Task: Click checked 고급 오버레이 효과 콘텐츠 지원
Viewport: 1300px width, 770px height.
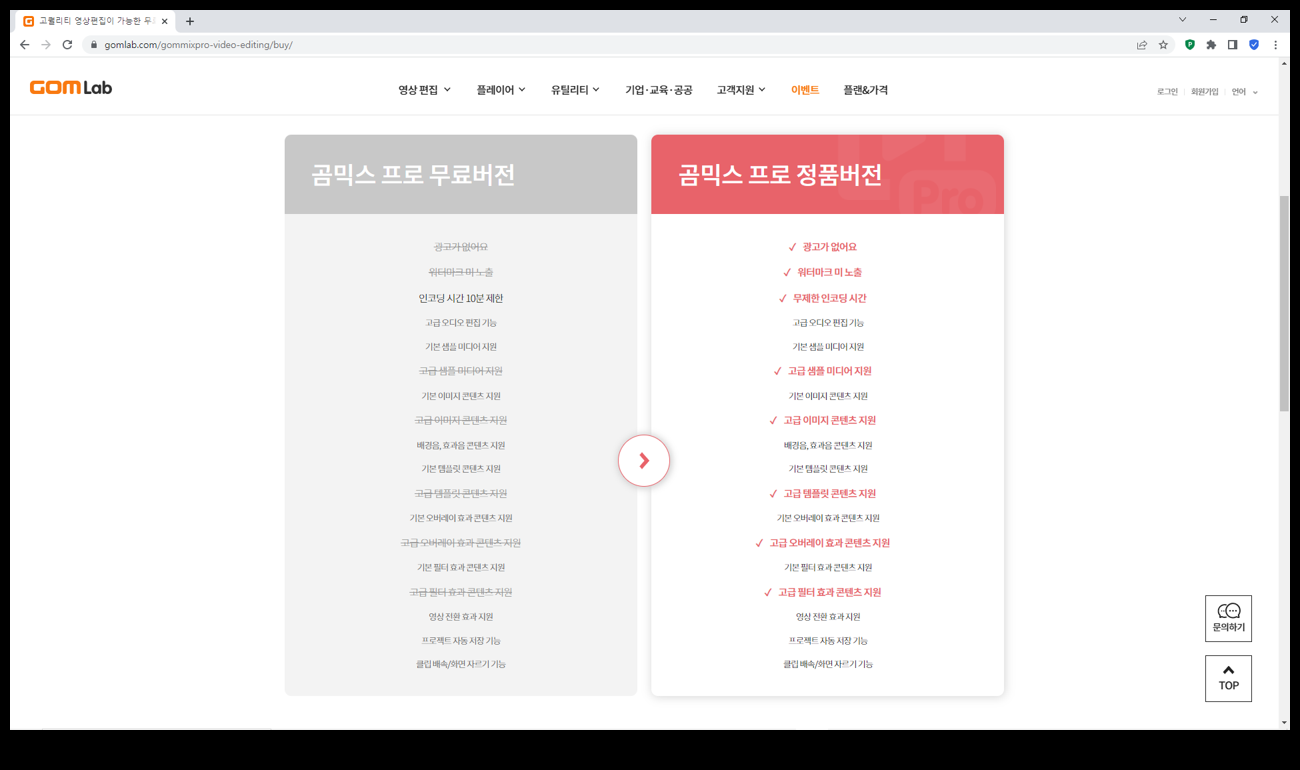Action: click(x=830, y=543)
